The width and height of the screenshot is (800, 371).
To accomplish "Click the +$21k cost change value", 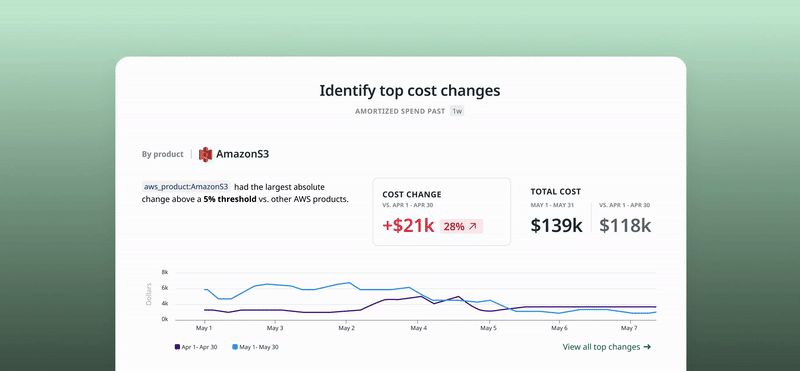I will pyautogui.click(x=408, y=226).
